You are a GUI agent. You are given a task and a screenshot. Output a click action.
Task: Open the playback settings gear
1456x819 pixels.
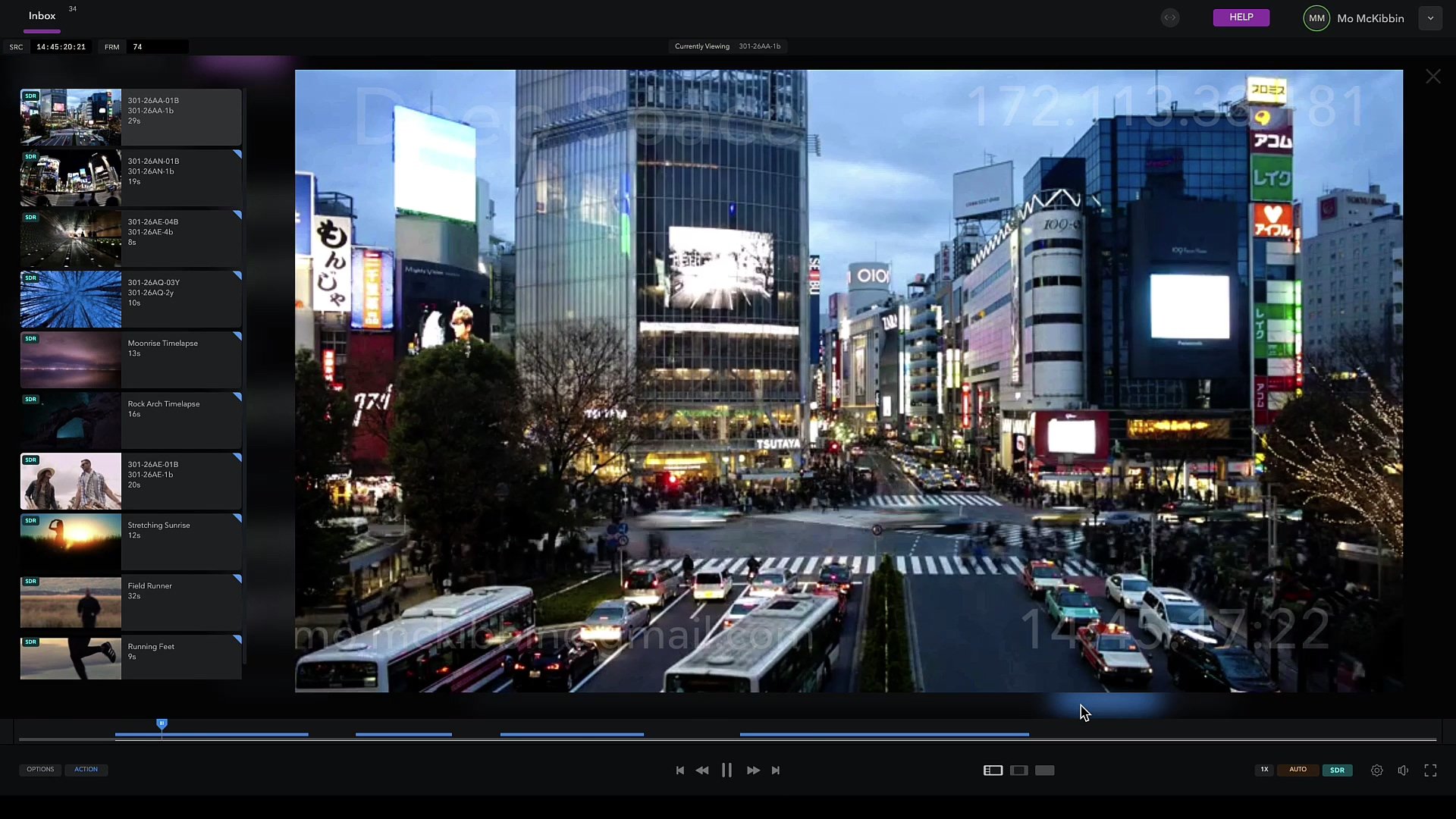(1377, 770)
